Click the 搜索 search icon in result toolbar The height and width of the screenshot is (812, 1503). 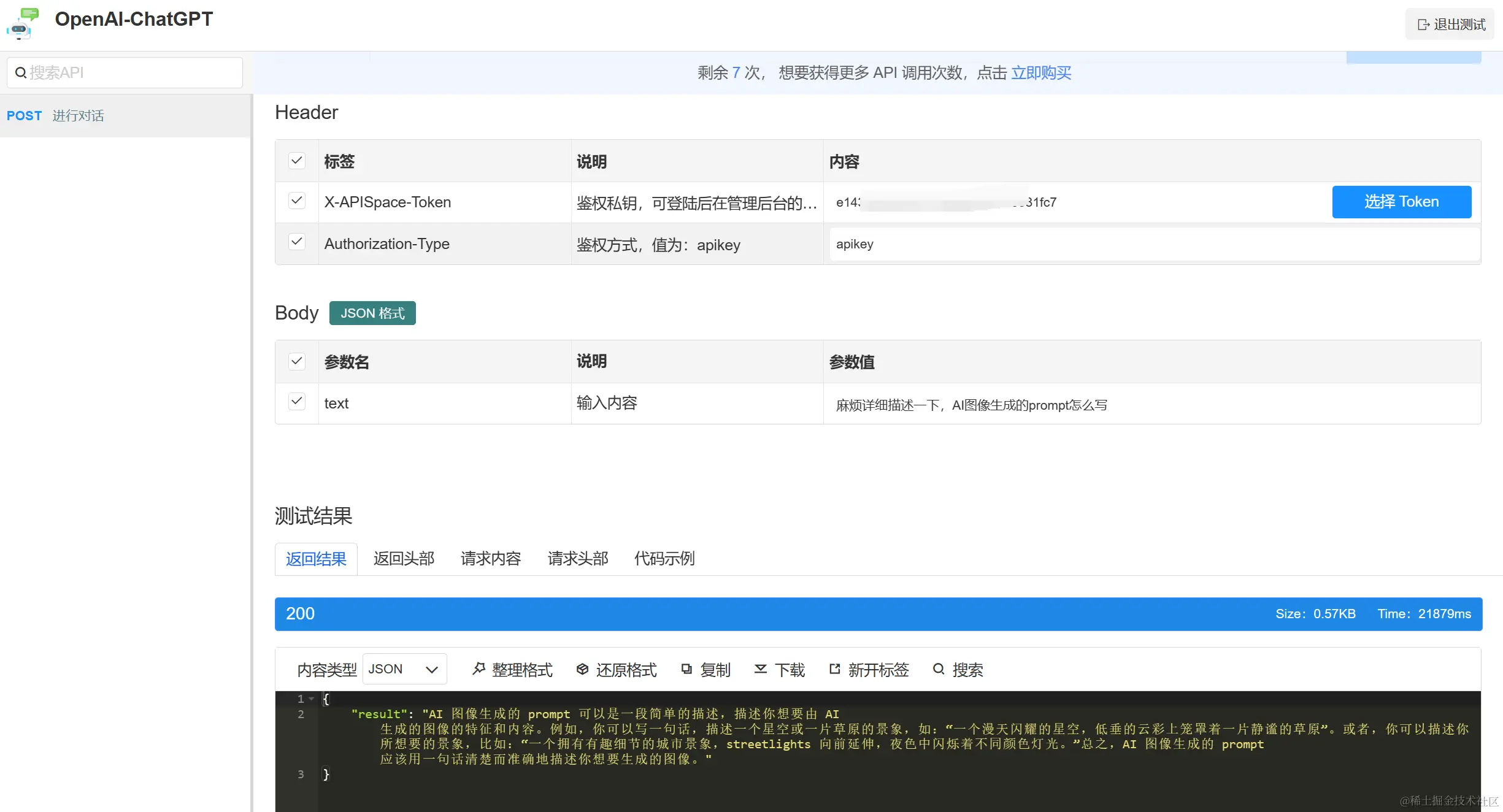pyautogui.click(x=939, y=669)
